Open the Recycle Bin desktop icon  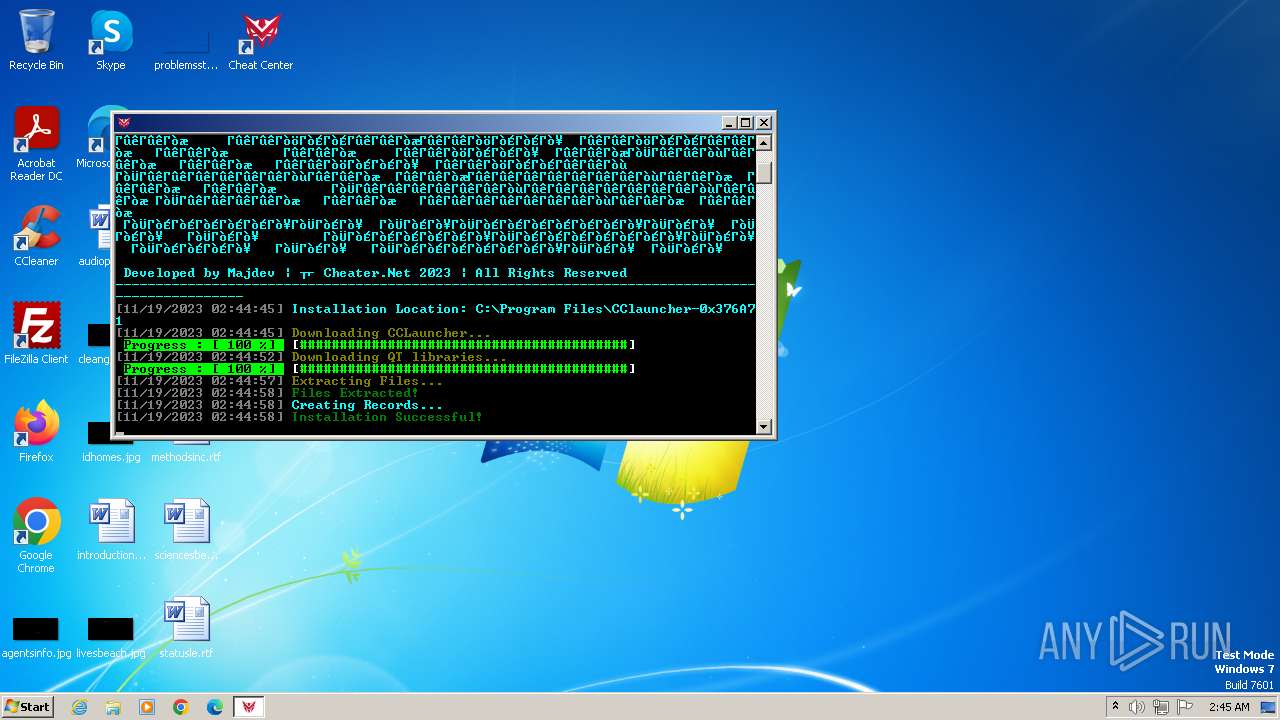[36, 40]
